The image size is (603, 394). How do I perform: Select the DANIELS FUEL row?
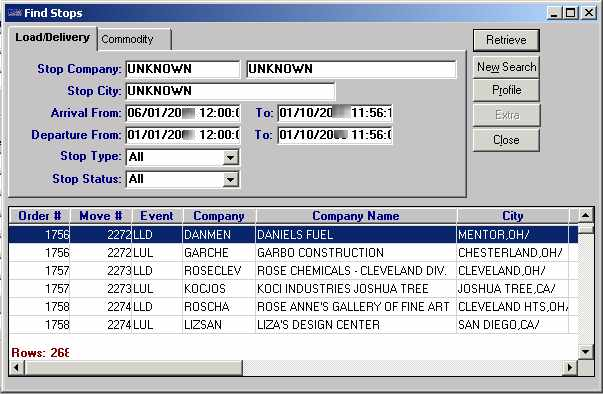click(x=293, y=234)
